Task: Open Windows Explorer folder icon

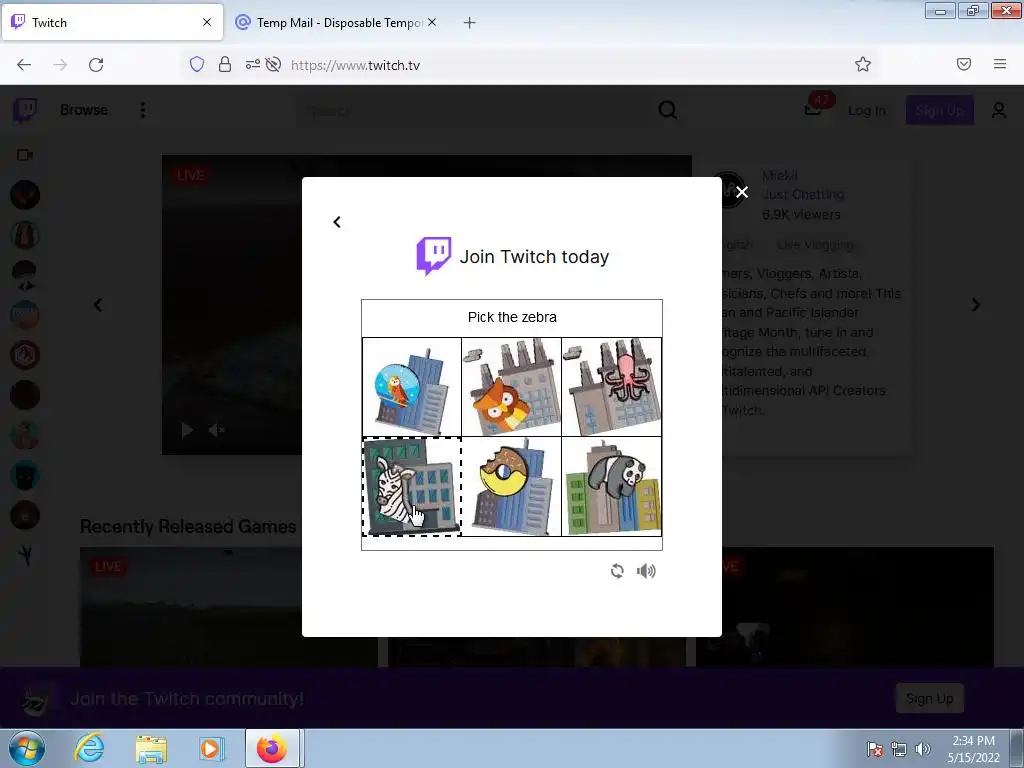Action: click(x=151, y=748)
